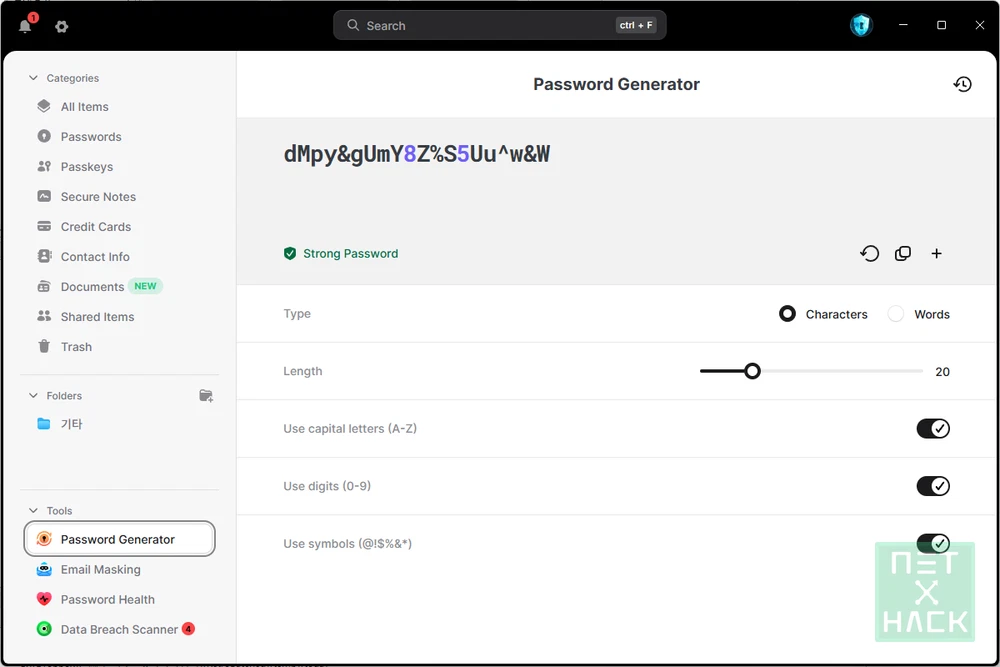Viewport: 1000px width, 667px height.
Task: Select the Words radio button
Action: tap(896, 314)
